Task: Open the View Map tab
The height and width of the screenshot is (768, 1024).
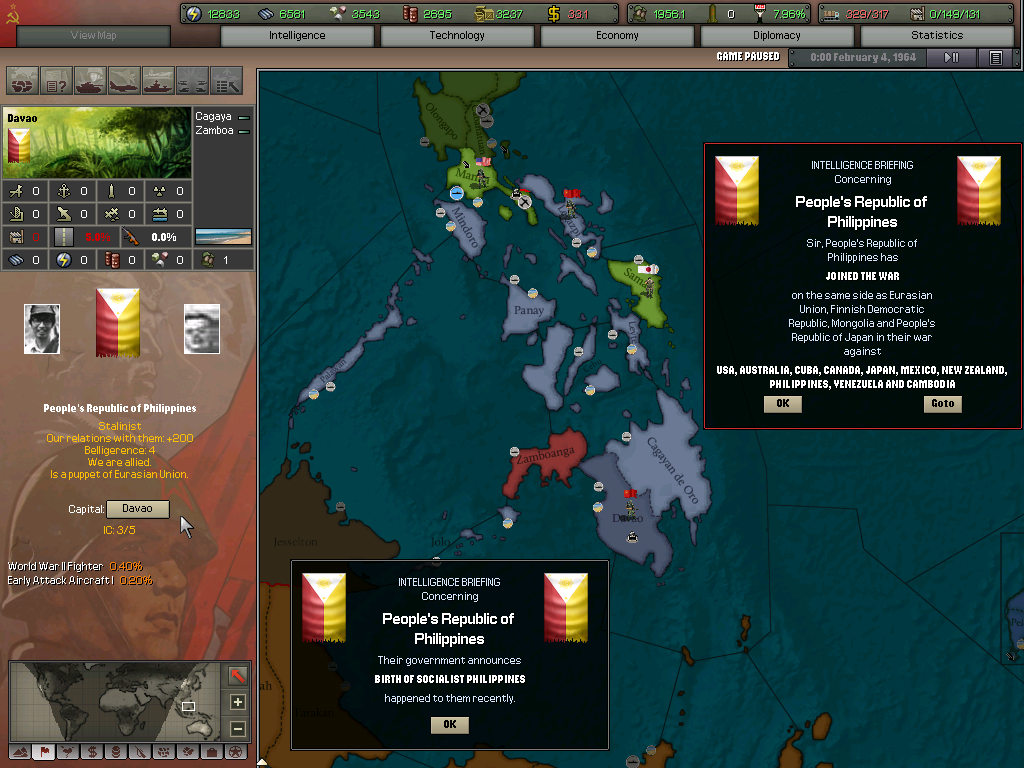Action: point(93,36)
